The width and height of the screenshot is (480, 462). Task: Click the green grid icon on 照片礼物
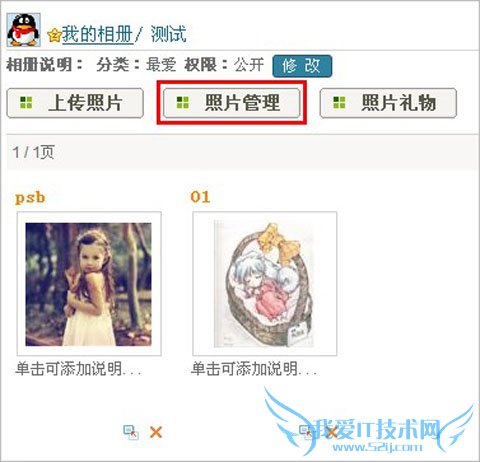click(x=339, y=103)
